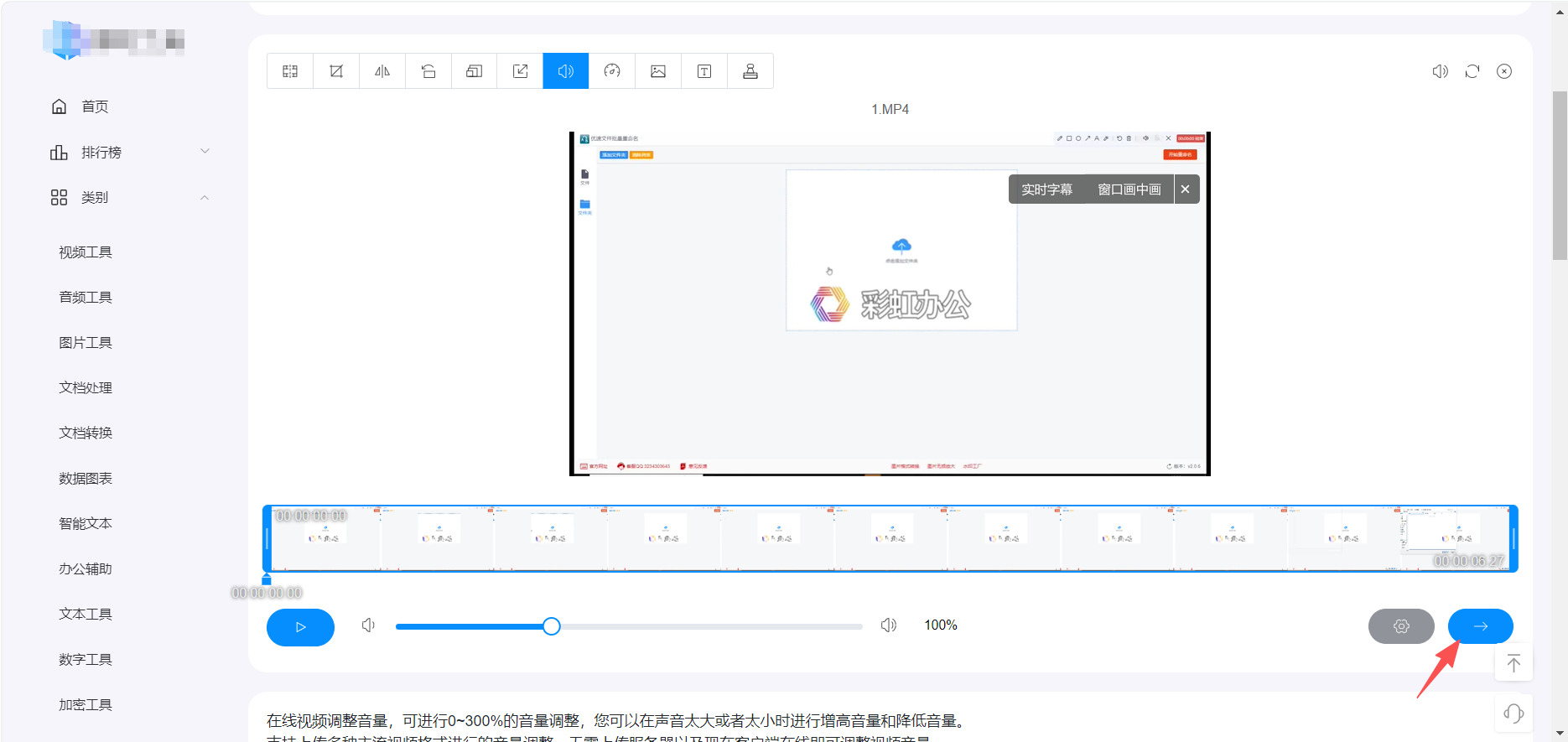Click the high-volume speaker icon beside slider
The height and width of the screenshot is (742, 1568).
889,625
